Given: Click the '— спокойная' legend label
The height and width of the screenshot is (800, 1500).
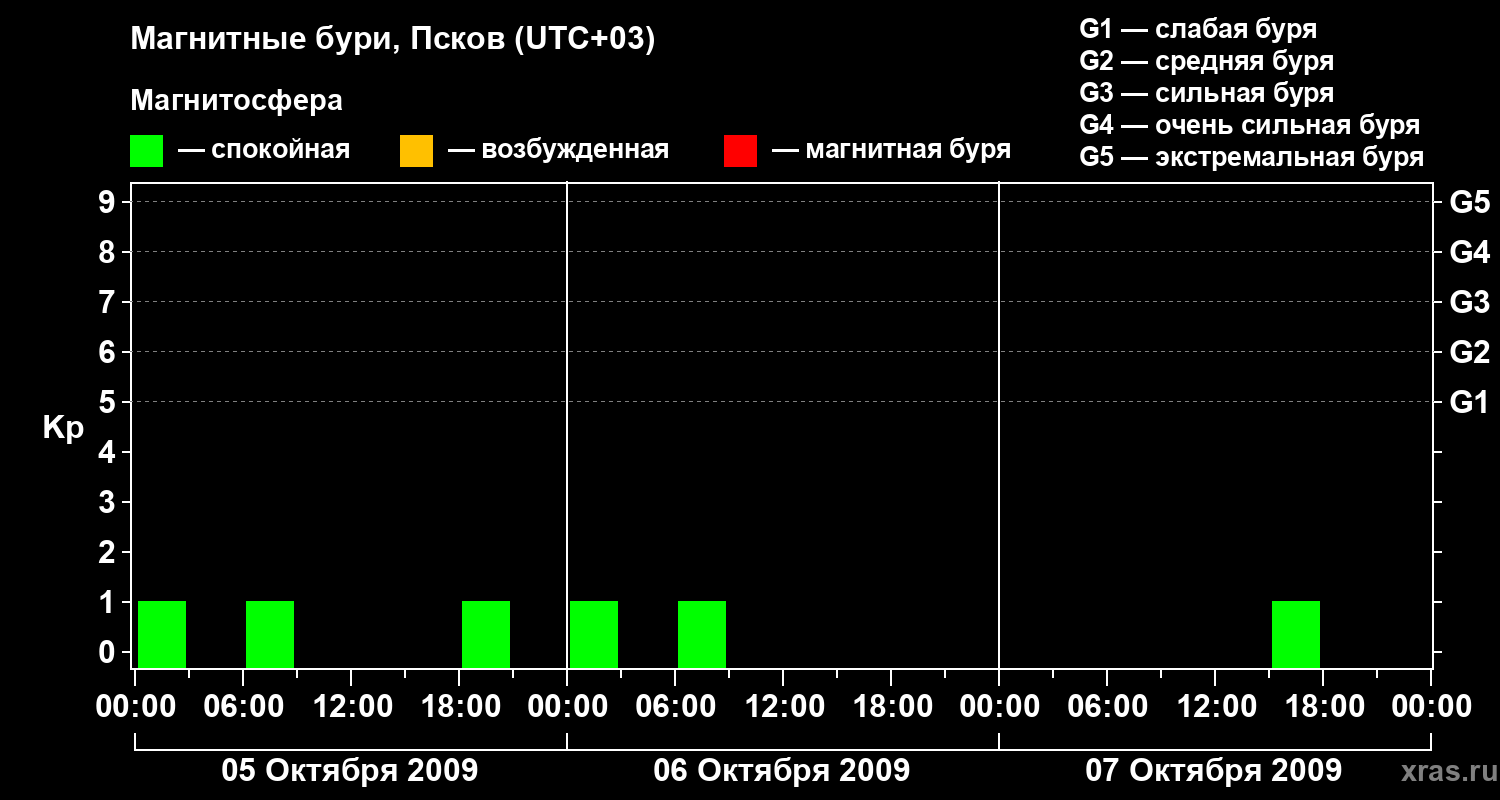Looking at the screenshot, I should tap(264, 150).
